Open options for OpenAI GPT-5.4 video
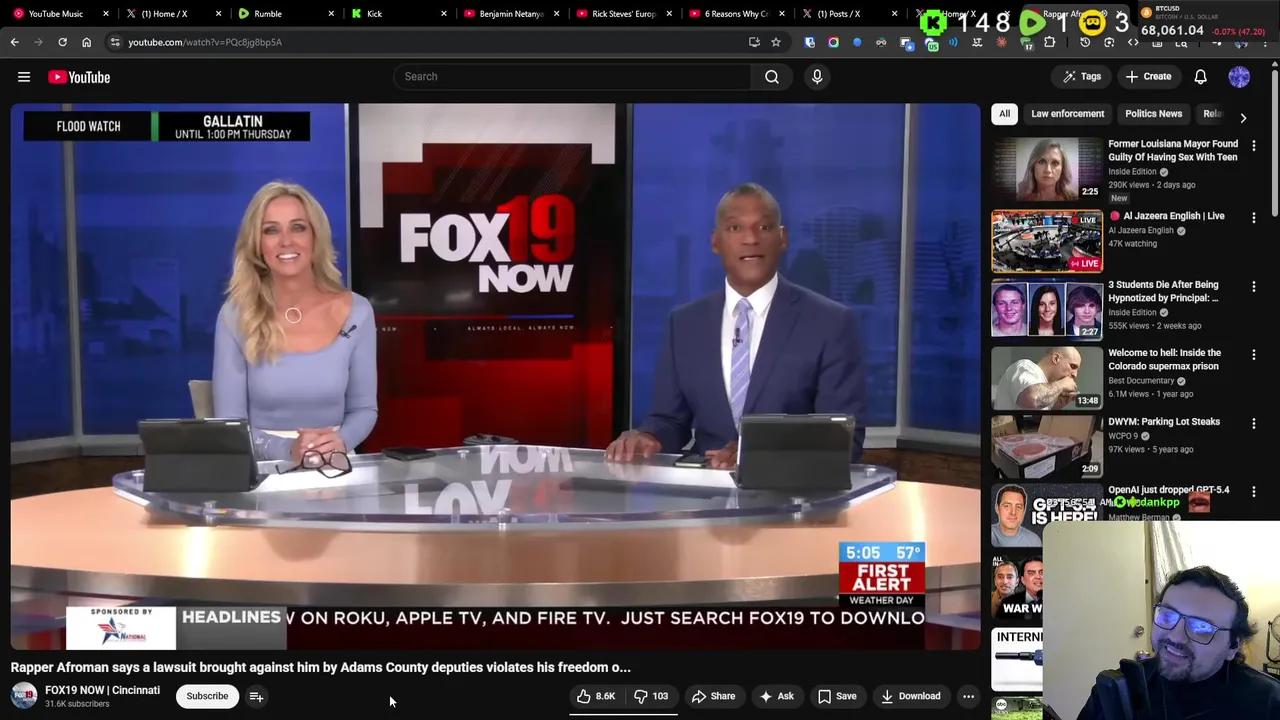 (x=1253, y=492)
